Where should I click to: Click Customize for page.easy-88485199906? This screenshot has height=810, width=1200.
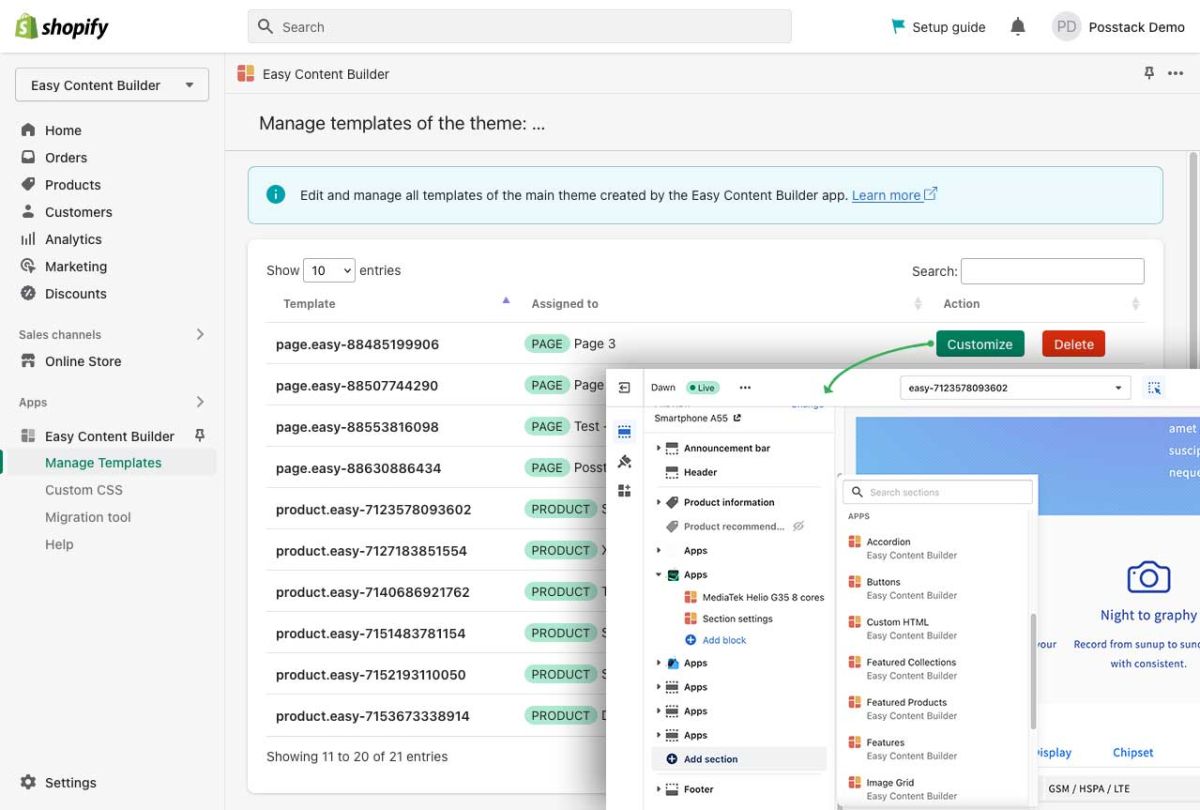click(x=979, y=344)
